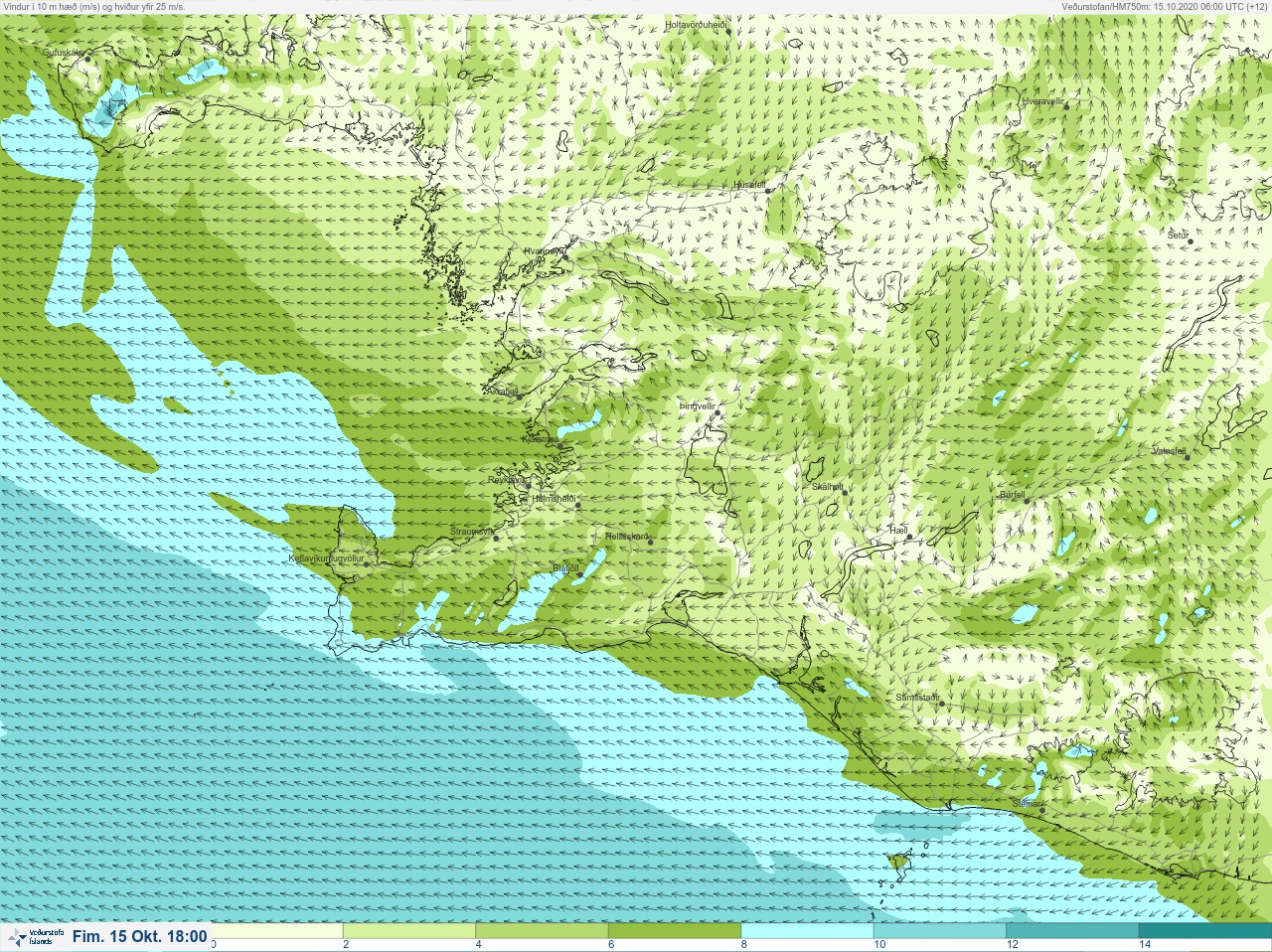This screenshot has width=1272, height=952.
Task: Click the Bláfjöll station label
Action: (564, 568)
